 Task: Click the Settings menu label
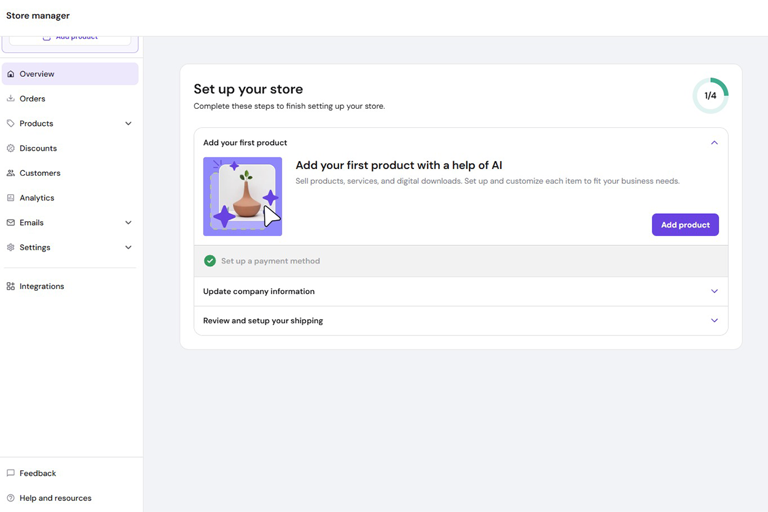click(35, 247)
